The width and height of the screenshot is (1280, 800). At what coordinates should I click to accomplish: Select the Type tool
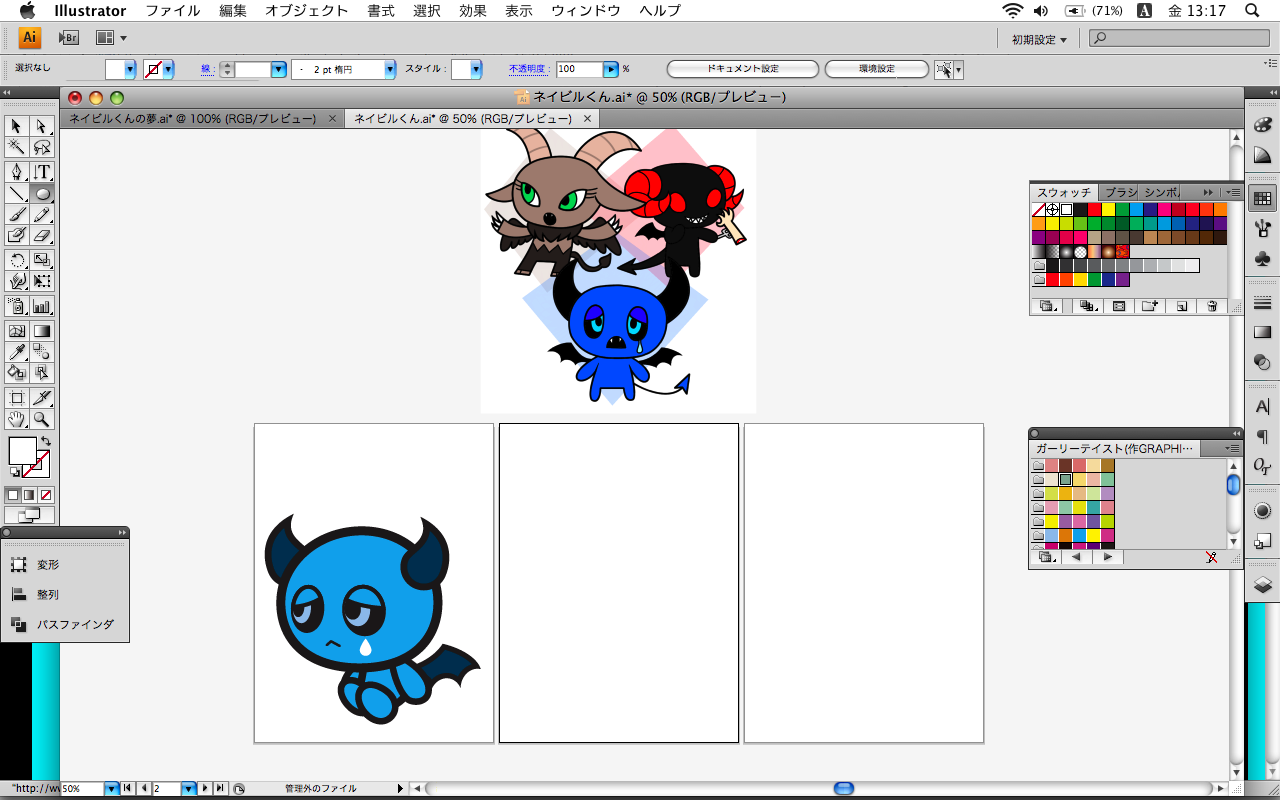pyautogui.click(x=42, y=172)
